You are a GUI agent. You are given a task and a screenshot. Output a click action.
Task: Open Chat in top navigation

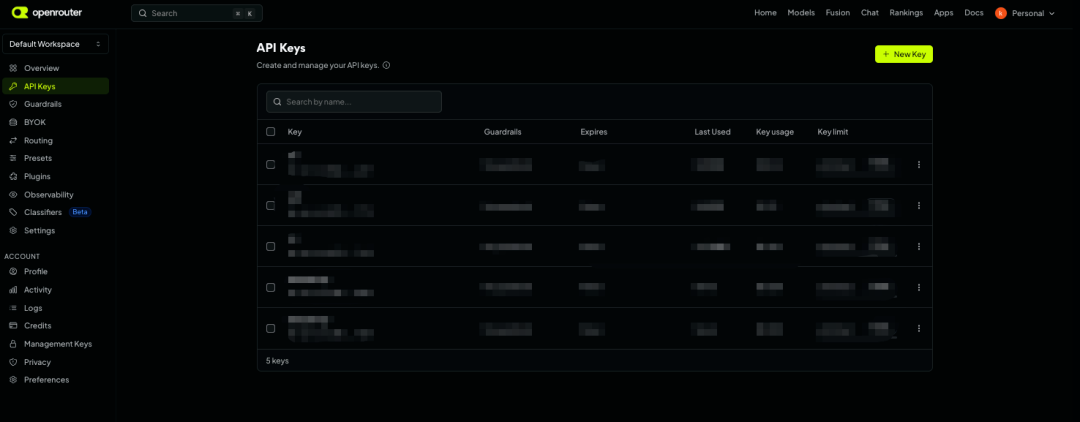pyautogui.click(x=869, y=13)
